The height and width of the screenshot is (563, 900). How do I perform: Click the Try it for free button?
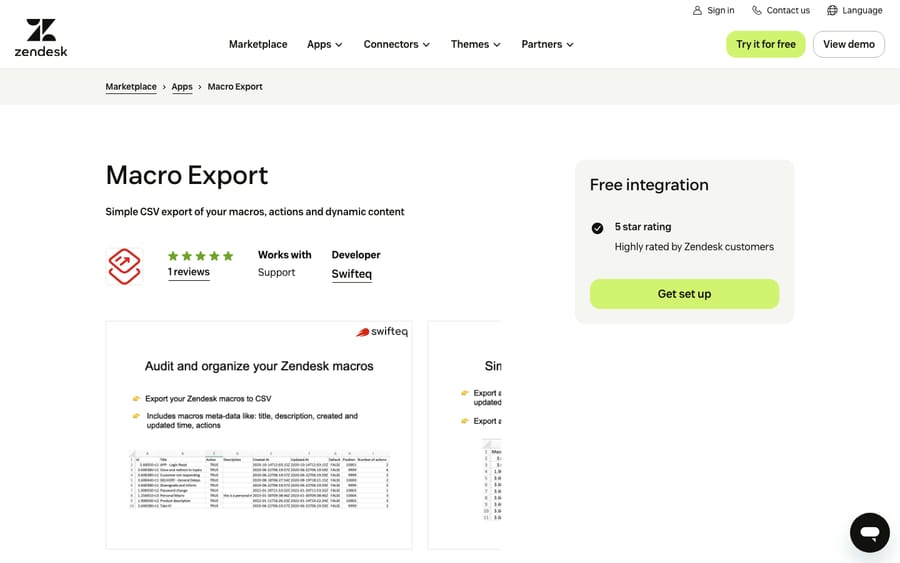(766, 44)
